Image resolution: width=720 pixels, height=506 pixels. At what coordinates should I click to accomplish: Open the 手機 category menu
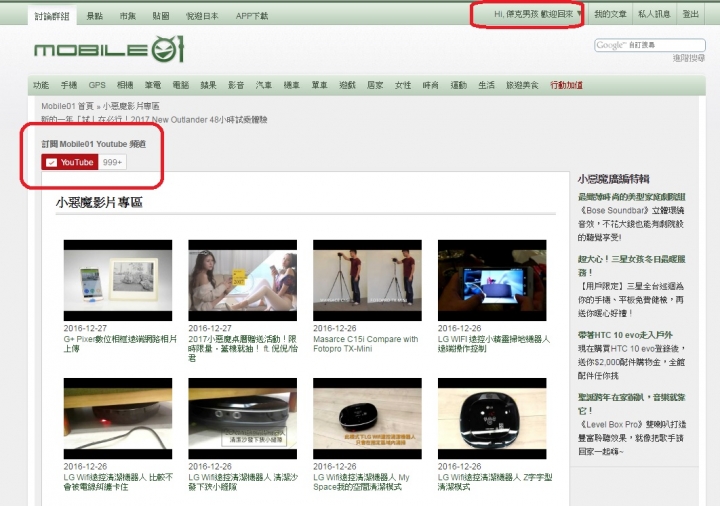69,85
